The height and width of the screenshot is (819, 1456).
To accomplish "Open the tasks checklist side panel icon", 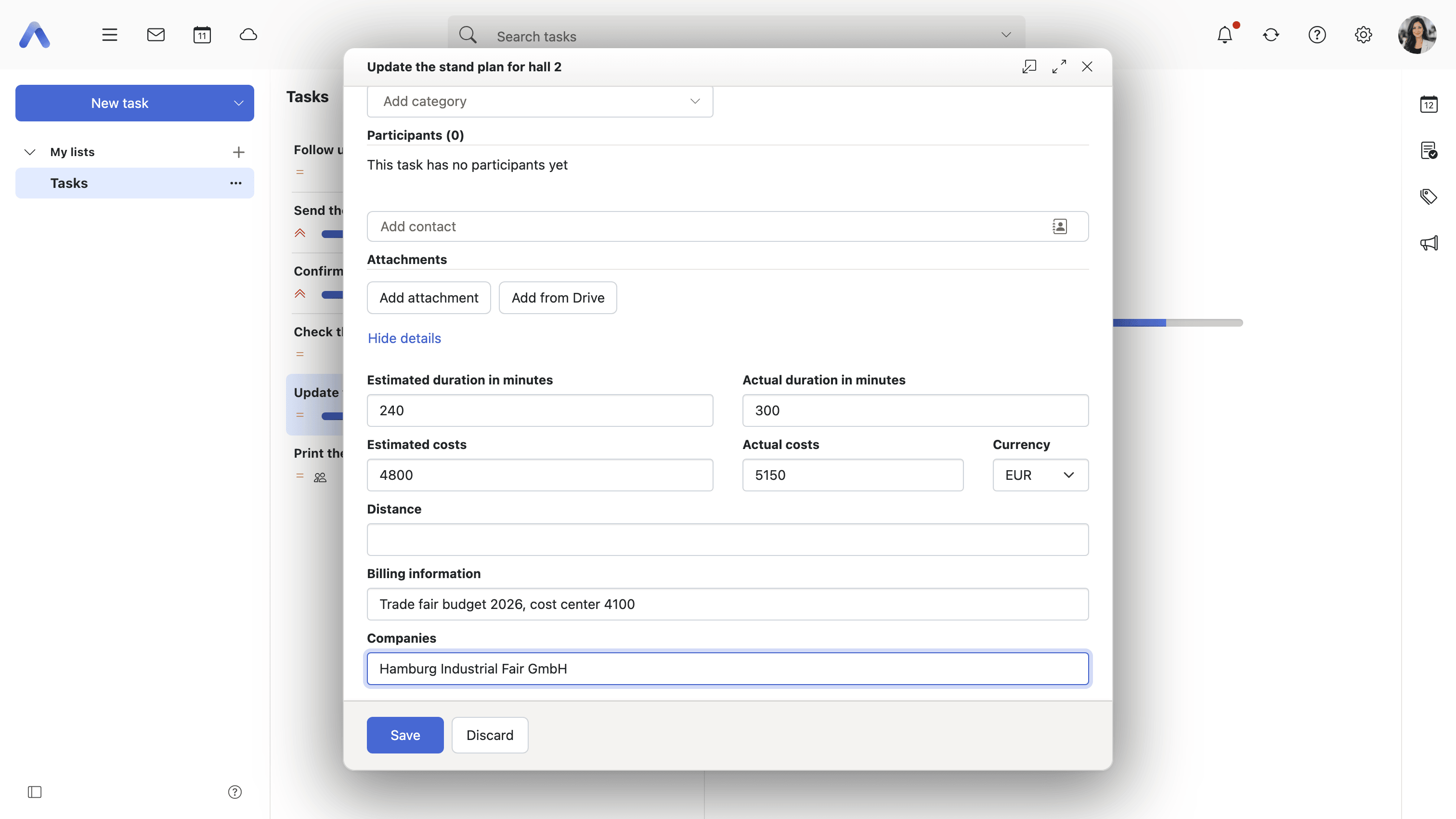I will 1428,150.
